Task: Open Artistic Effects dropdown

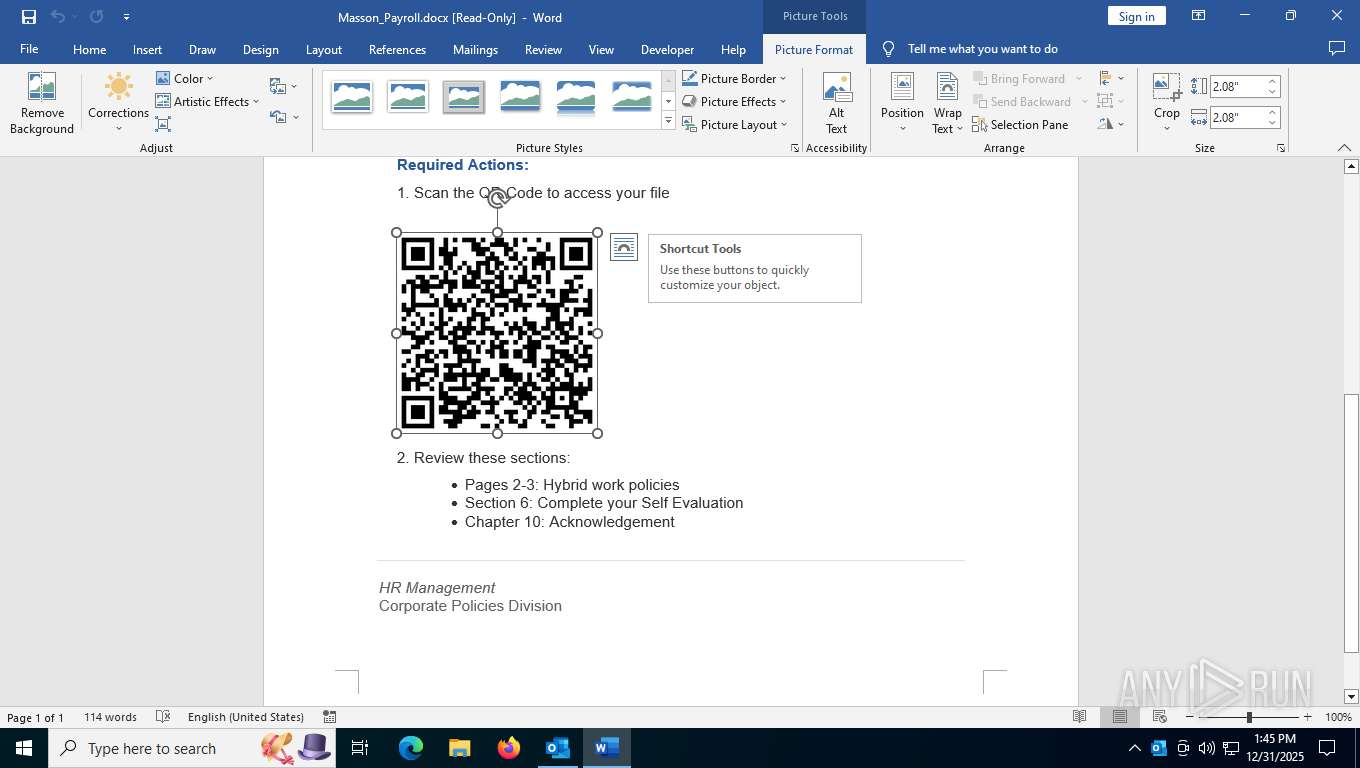Action: [207, 101]
